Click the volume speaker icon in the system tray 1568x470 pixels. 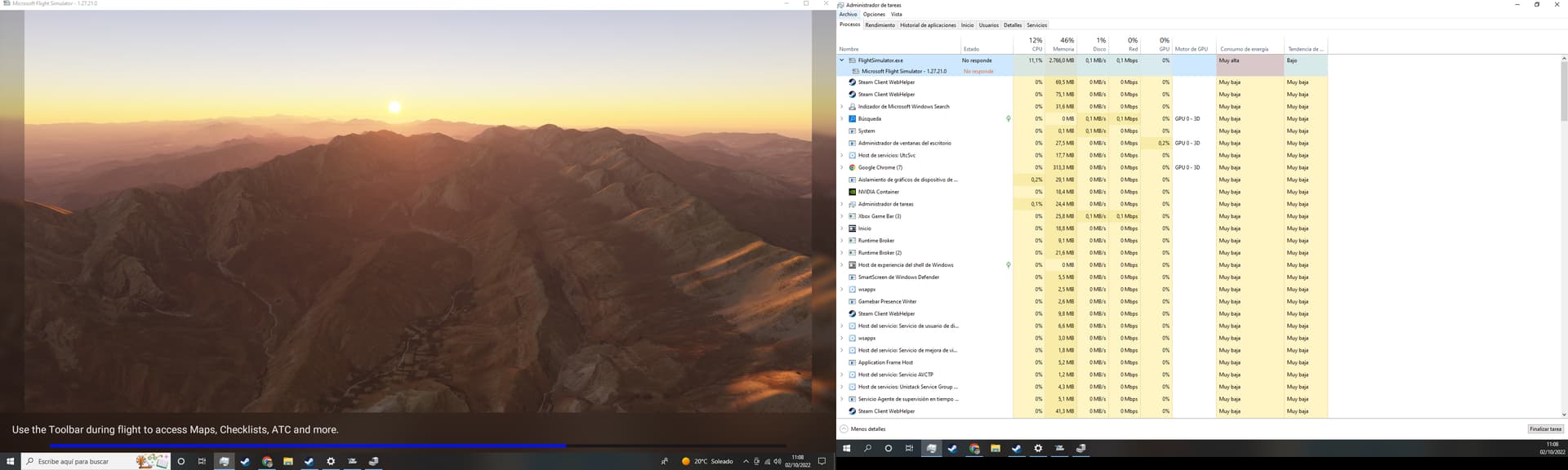click(x=777, y=461)
